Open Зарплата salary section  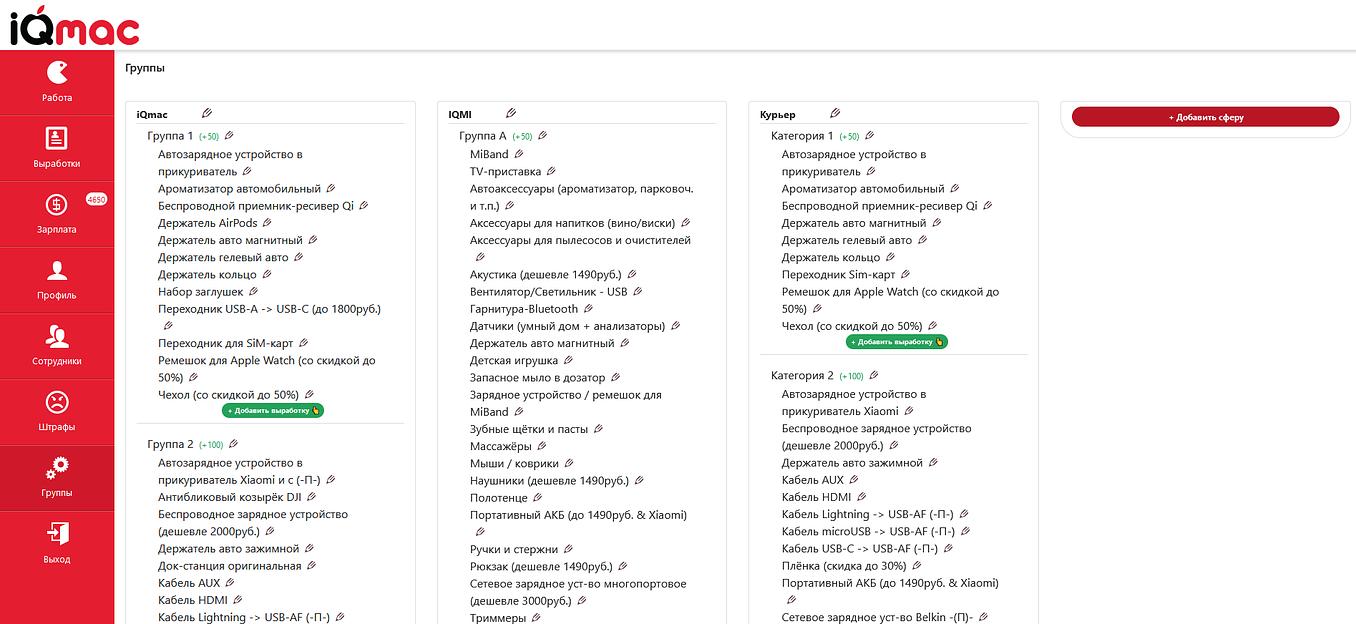point(57,214)
